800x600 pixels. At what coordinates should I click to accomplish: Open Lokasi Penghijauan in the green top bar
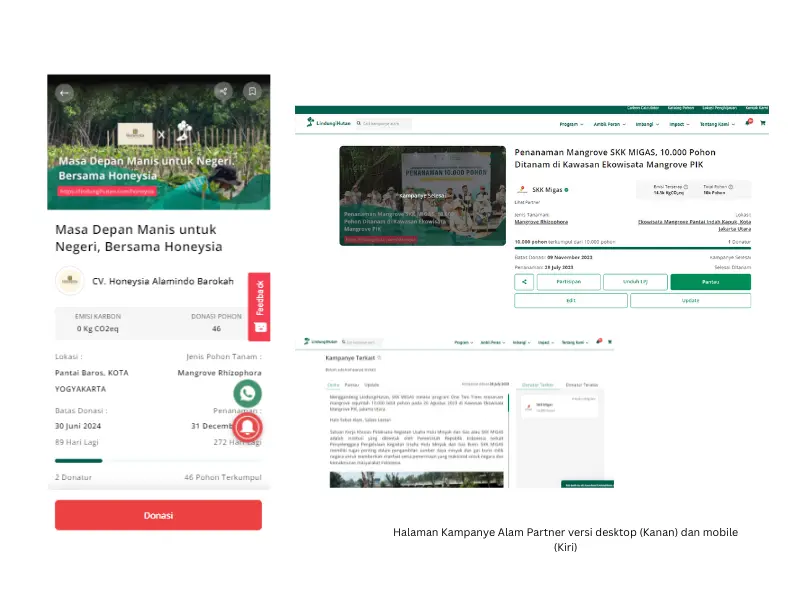click(x=719, y=108)
